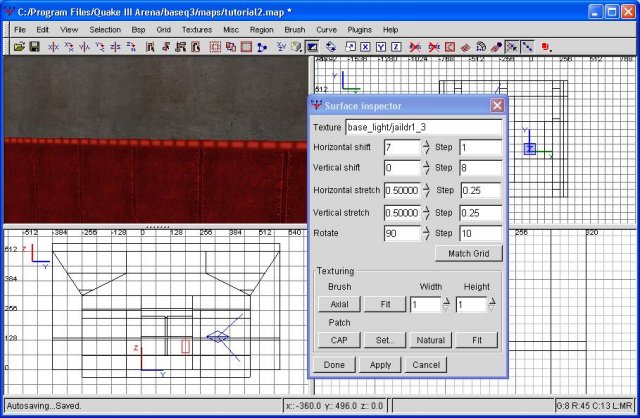The height and width of the screenshot is (418, 640).
Task: Click the Vertical shift Step field showing 8
Action: pyautogui.click(x=481, y=168)
